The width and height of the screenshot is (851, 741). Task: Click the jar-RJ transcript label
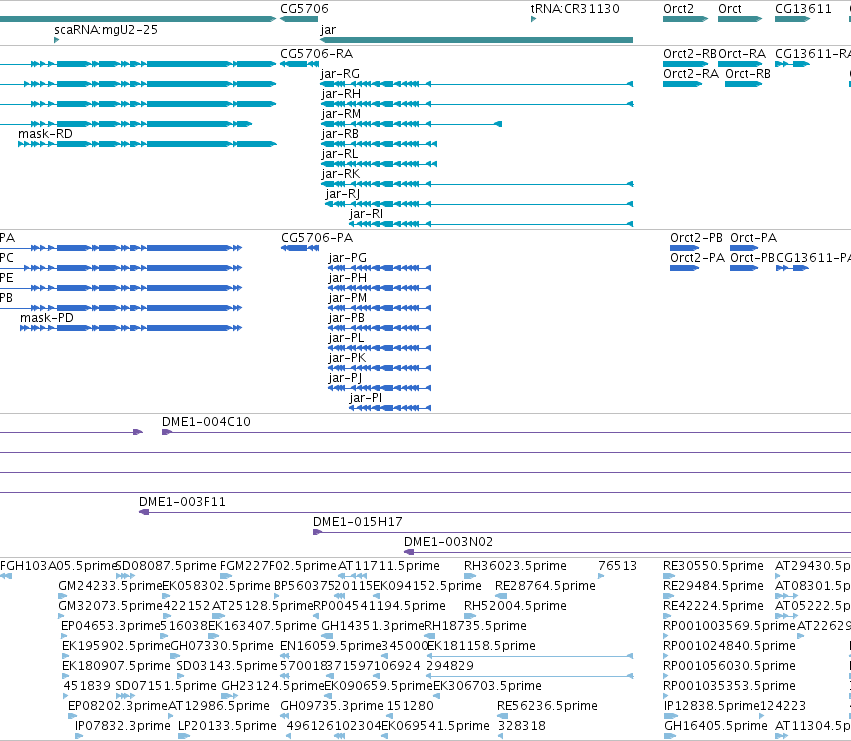pos(342,194)
